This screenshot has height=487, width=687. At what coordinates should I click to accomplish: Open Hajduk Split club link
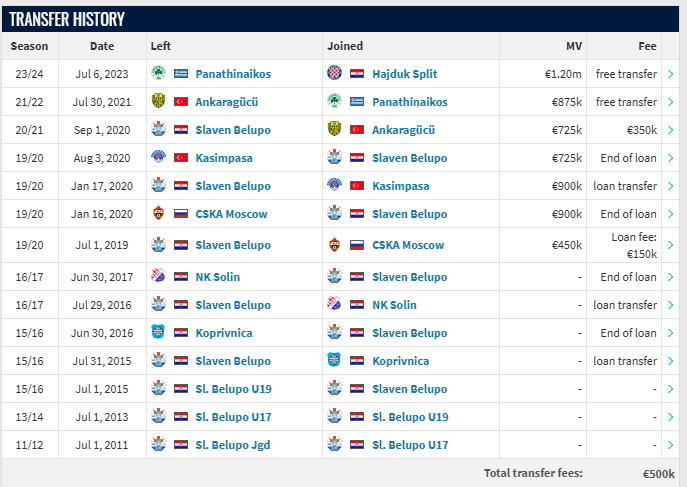[x=404, y=74]
